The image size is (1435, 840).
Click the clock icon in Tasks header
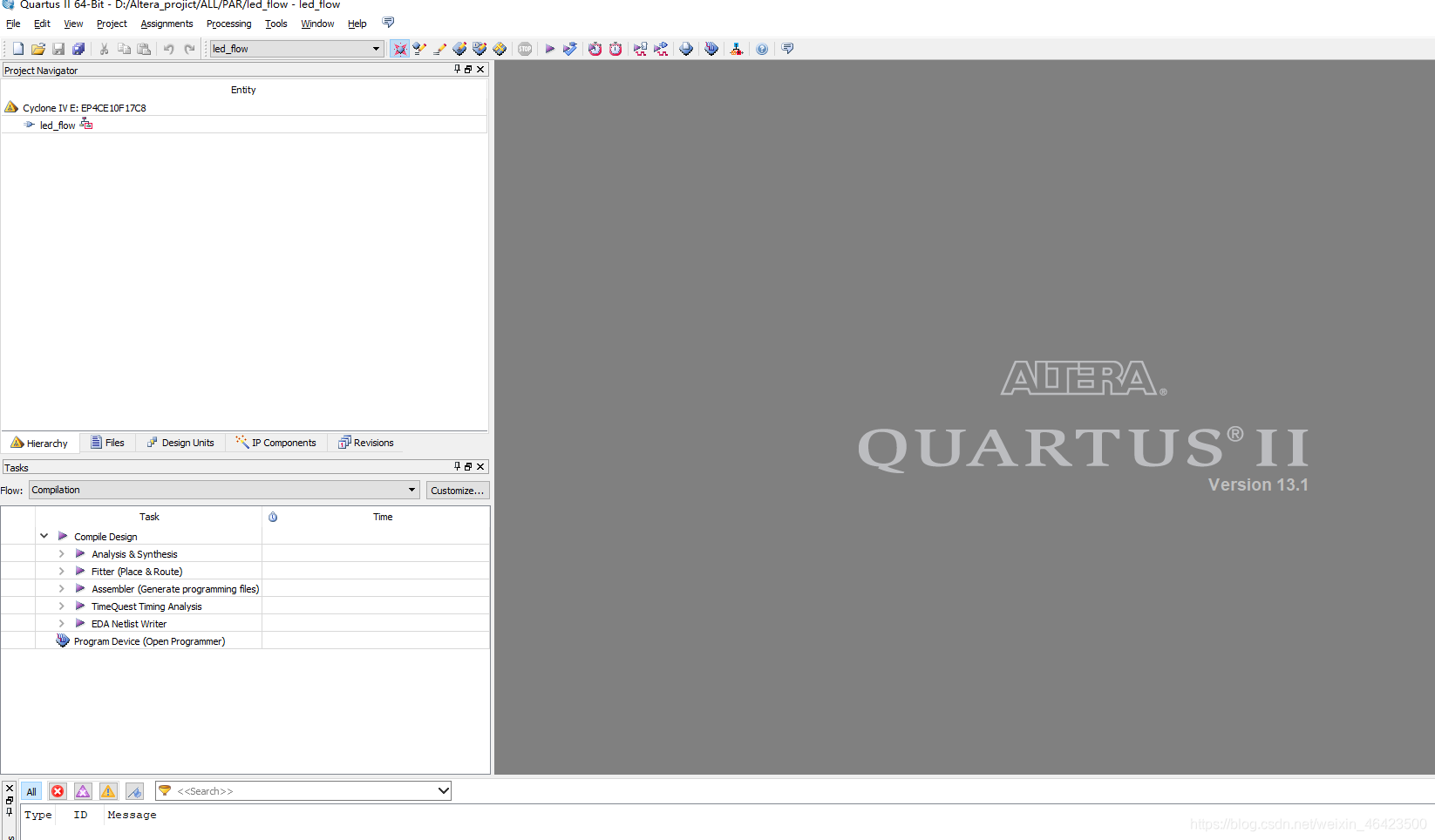click(273, 517)
